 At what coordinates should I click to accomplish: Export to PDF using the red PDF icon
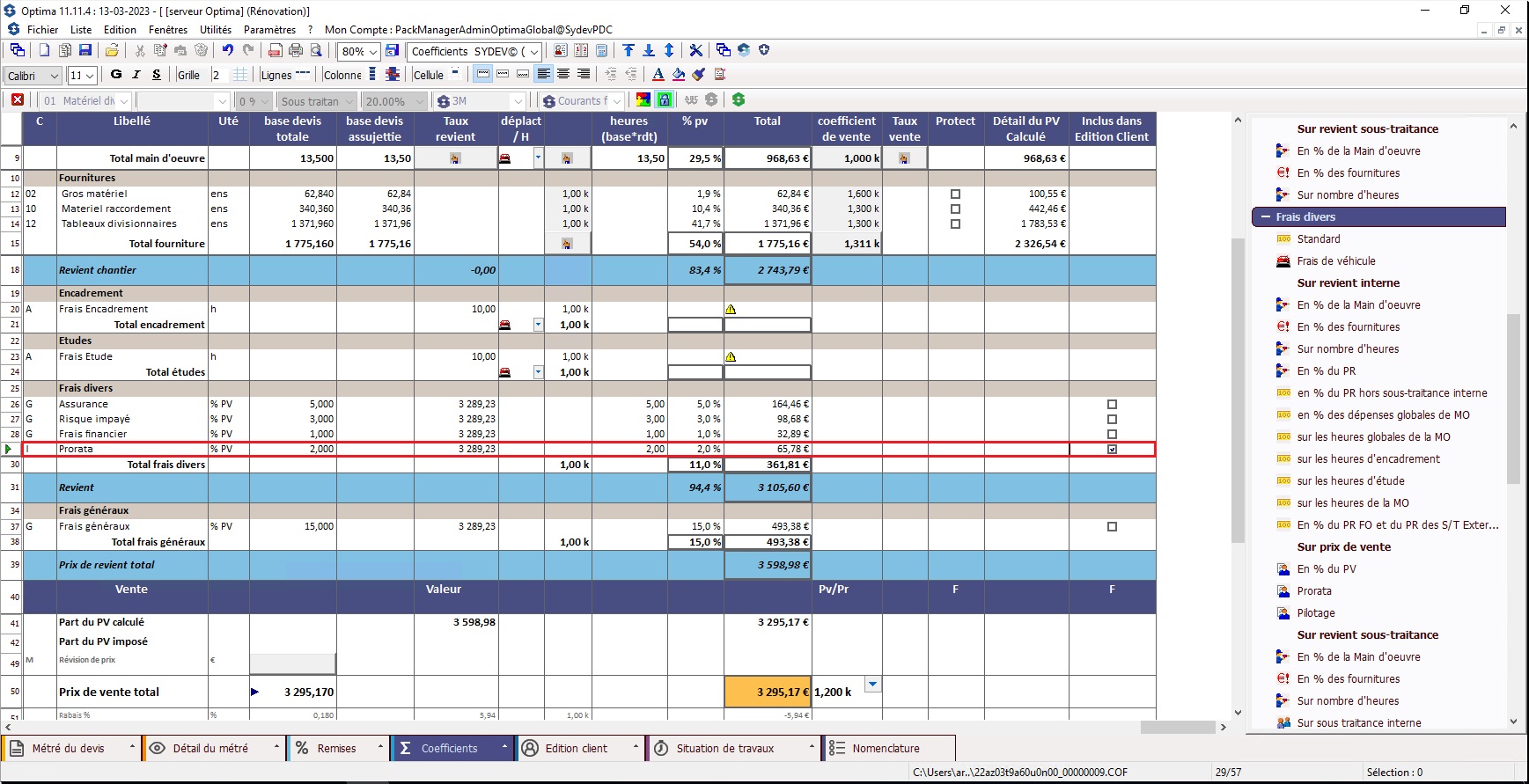pyautogui.click(x=276, y=50)
